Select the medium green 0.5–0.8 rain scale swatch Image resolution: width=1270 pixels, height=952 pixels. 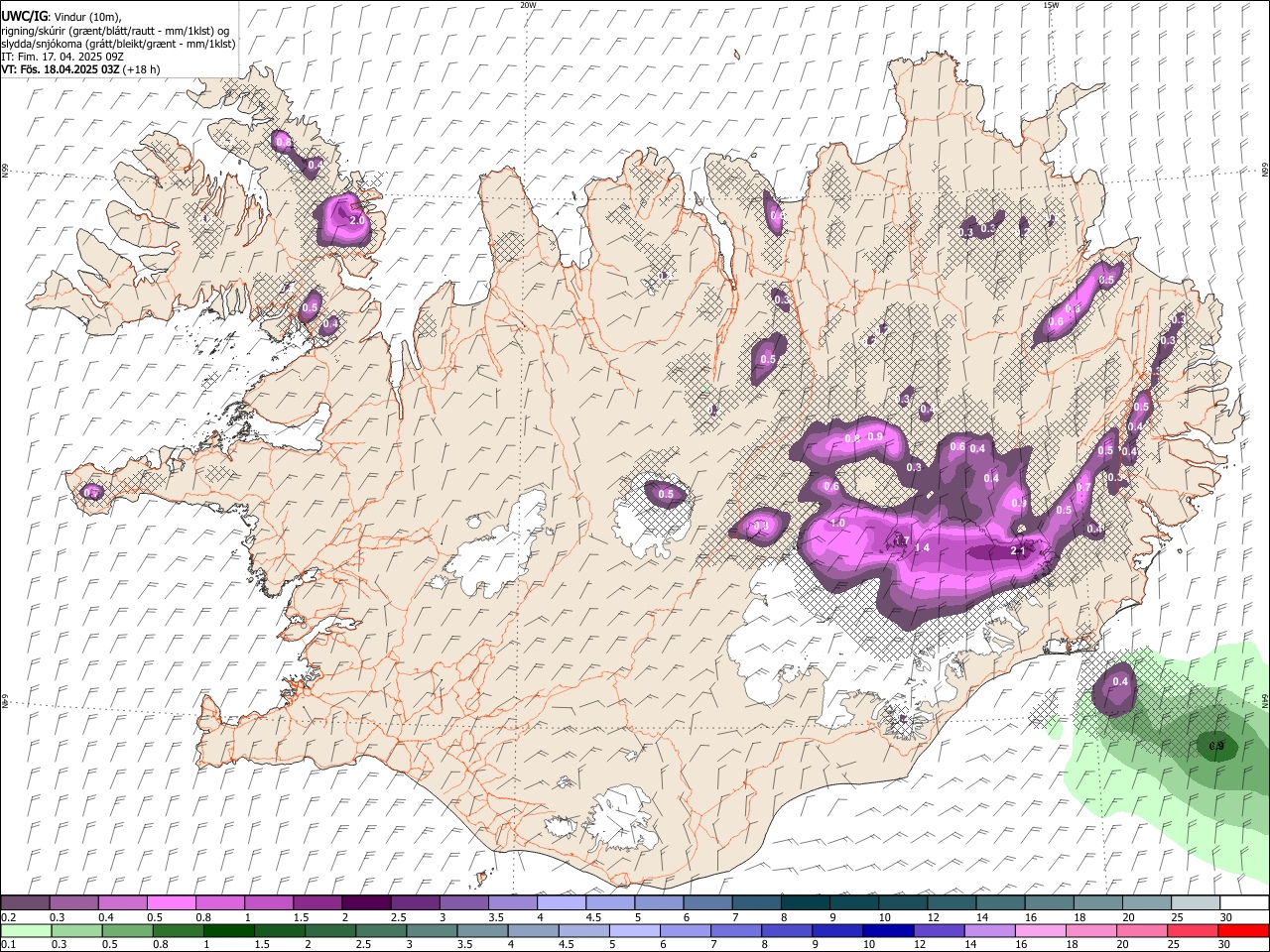[x=128, y=930]
